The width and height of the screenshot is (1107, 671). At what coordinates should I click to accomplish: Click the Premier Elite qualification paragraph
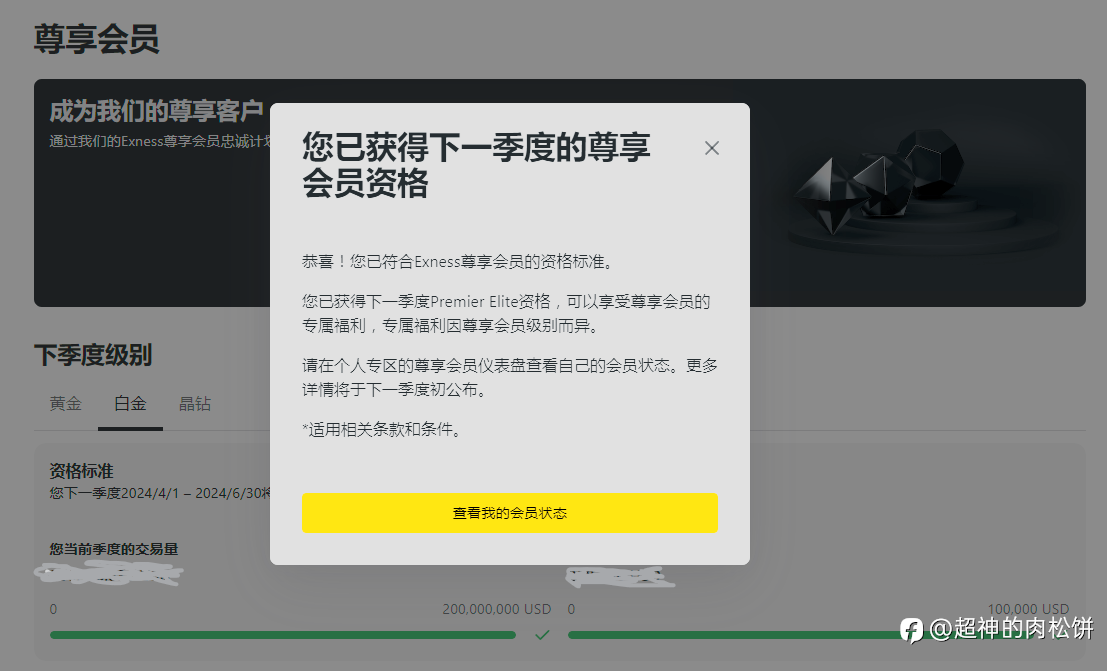[506, 314]
